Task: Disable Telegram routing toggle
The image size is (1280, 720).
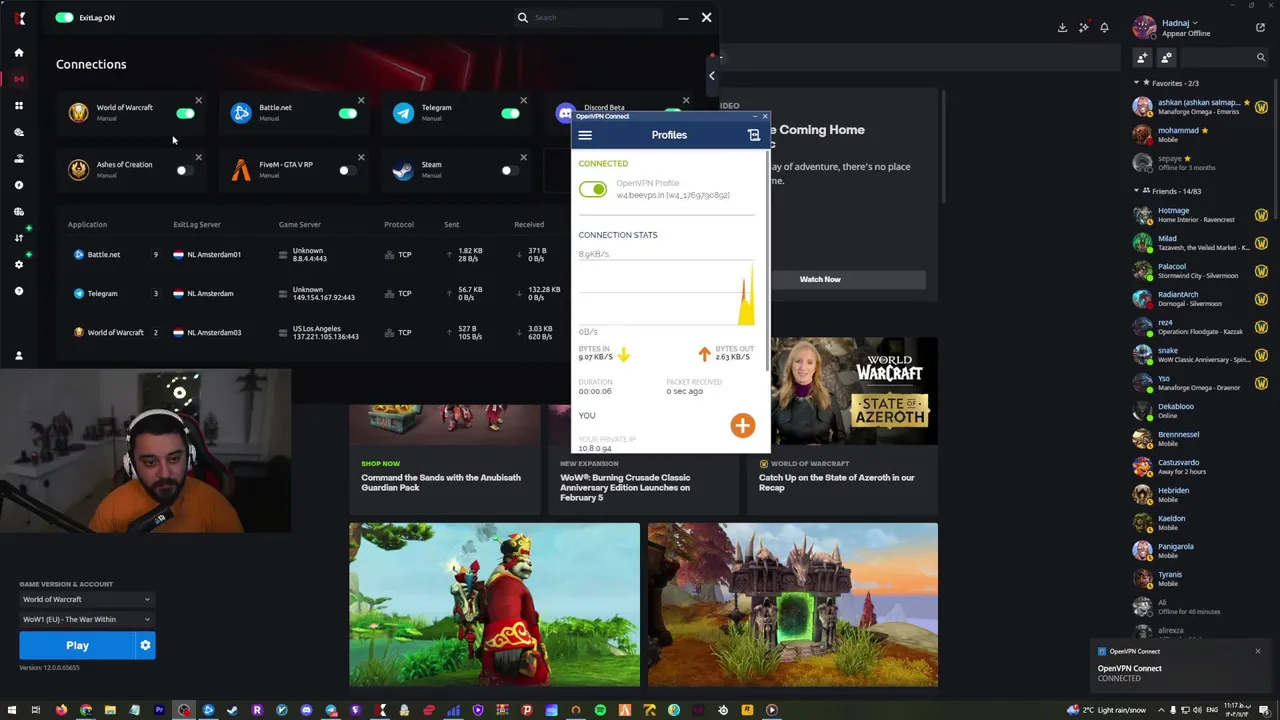Action: pos(510,113)
